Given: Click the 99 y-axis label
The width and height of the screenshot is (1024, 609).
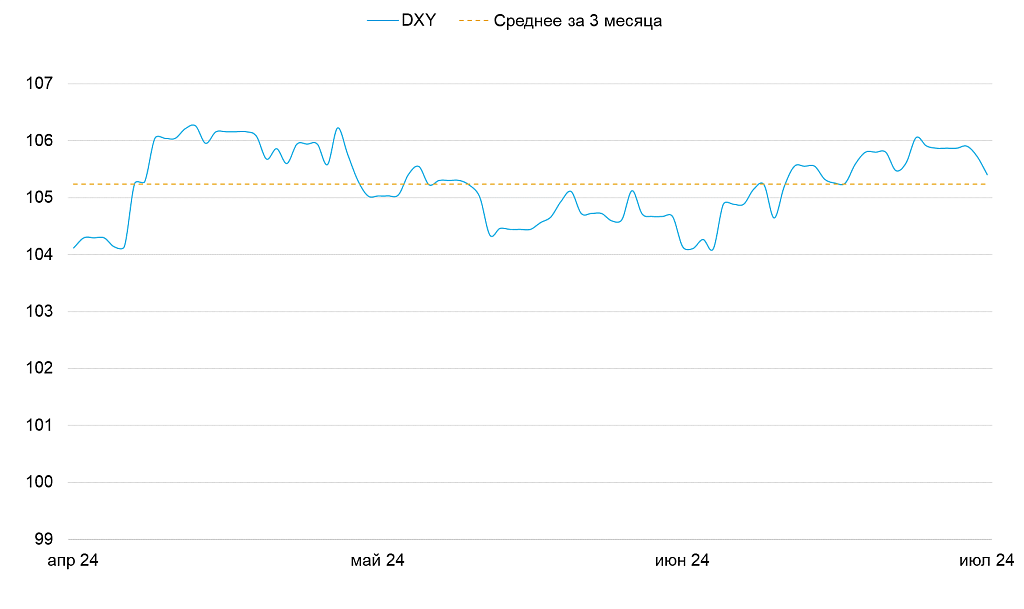Looking at the screenshot, I should click(x=42, y=539).
